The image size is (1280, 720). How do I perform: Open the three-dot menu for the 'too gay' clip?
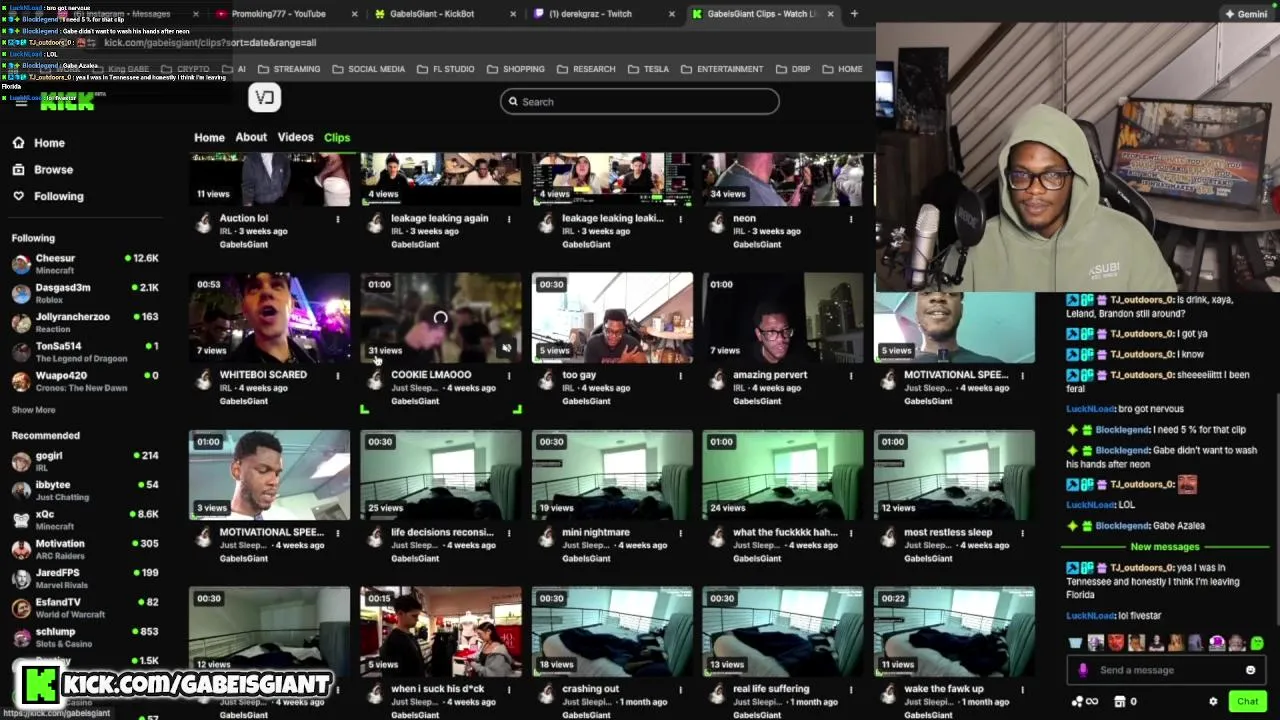tap(680, 376)
